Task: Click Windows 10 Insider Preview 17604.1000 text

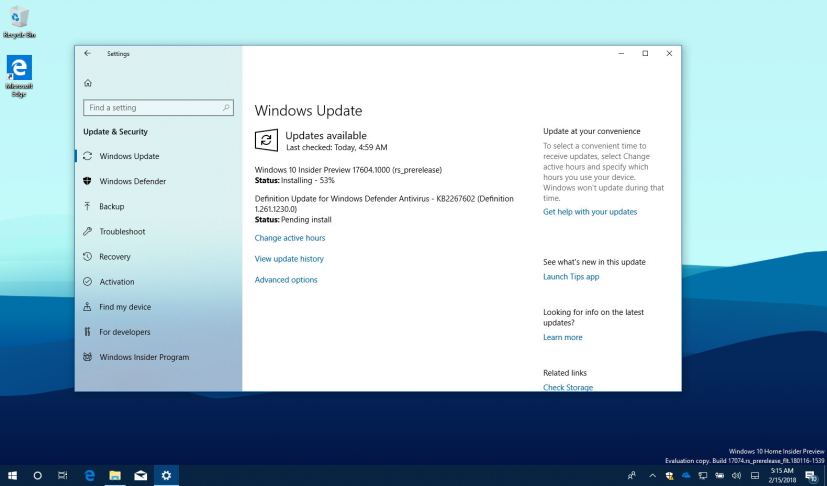Action: pos(348,170)
